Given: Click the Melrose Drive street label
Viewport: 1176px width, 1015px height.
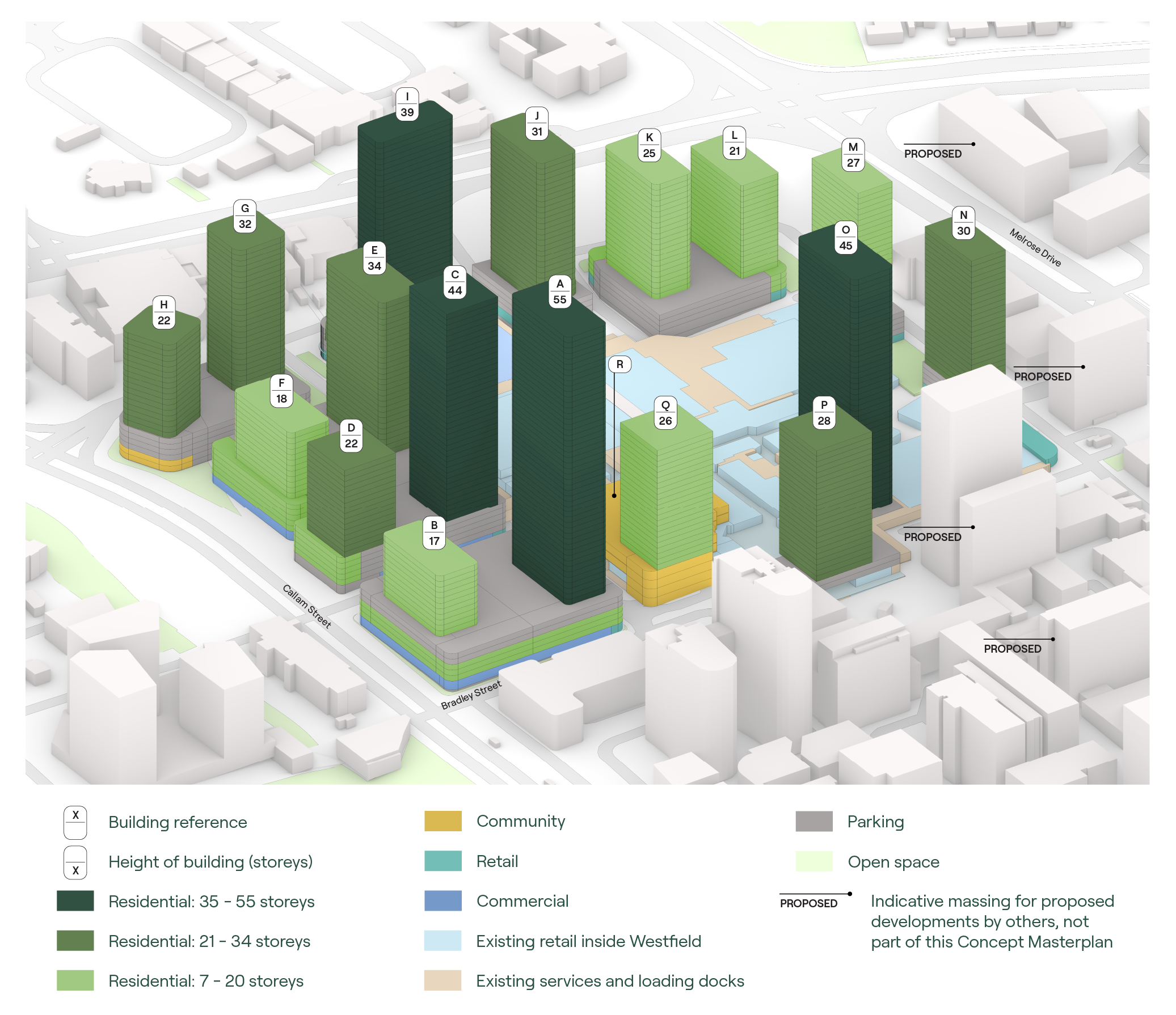Looking at the screenshot, I should point(1035,247).
